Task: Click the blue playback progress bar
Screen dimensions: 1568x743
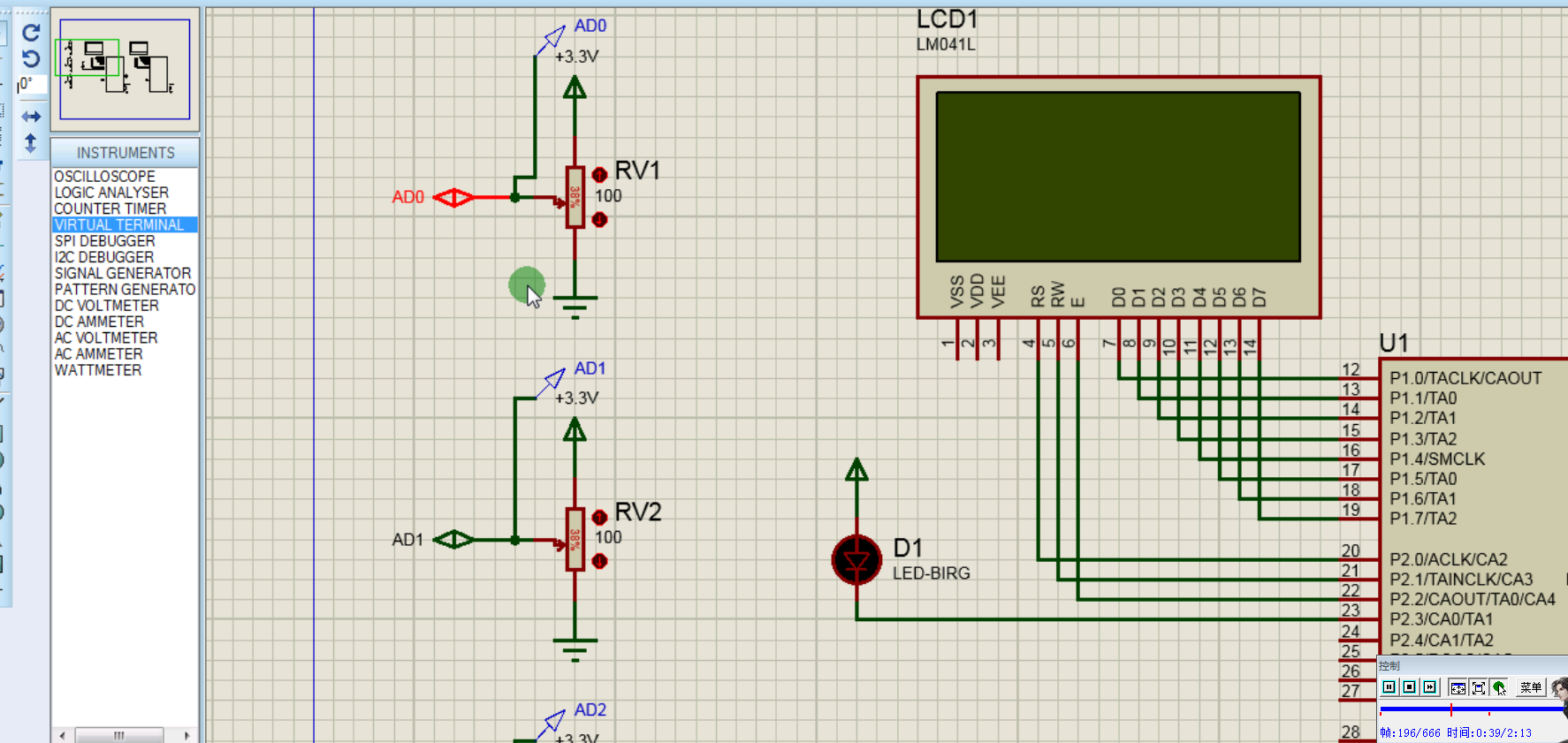Action: 1472,709
